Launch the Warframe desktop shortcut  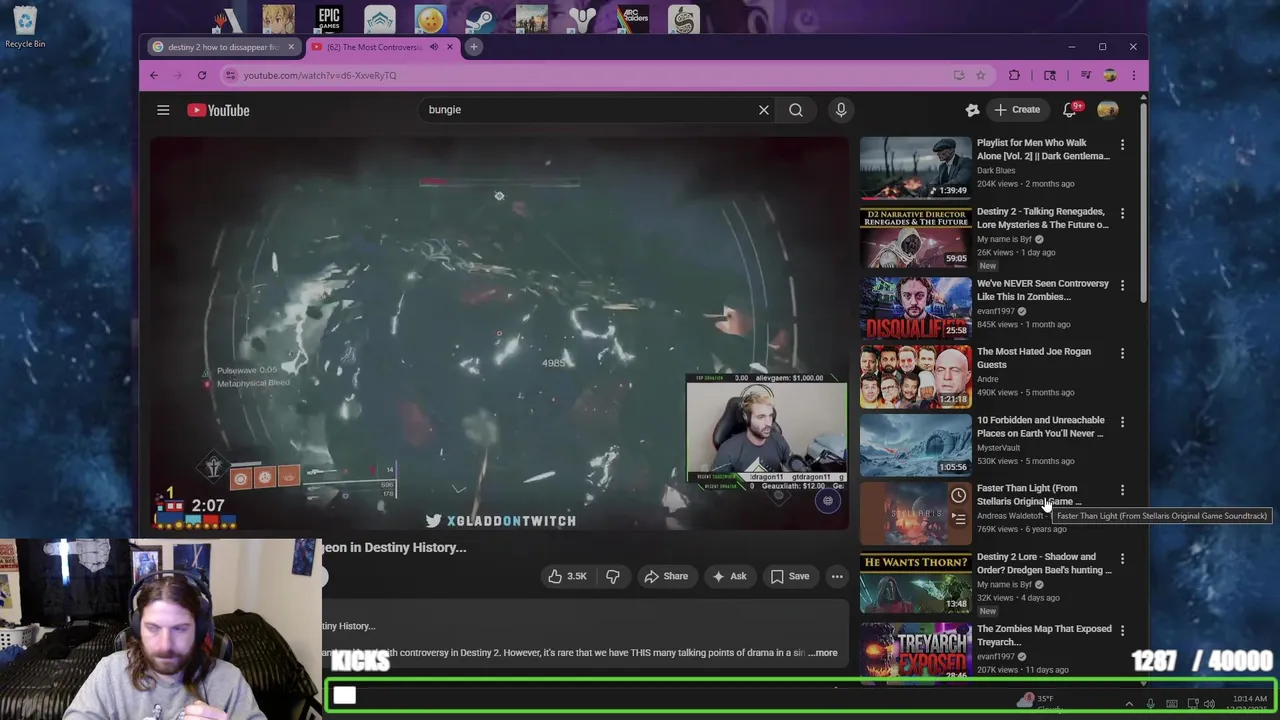coord(379,19)
